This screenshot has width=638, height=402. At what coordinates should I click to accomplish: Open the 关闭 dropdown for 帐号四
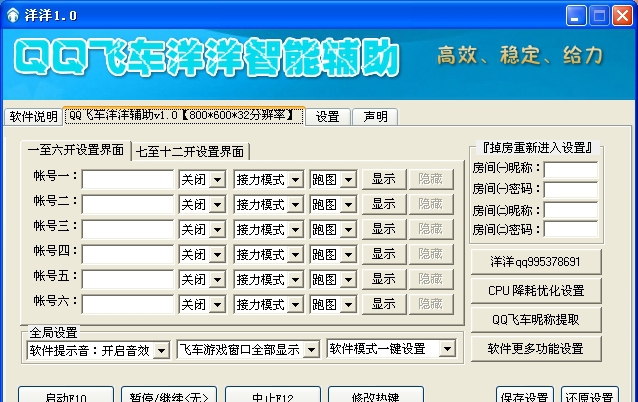click(202, 254)
